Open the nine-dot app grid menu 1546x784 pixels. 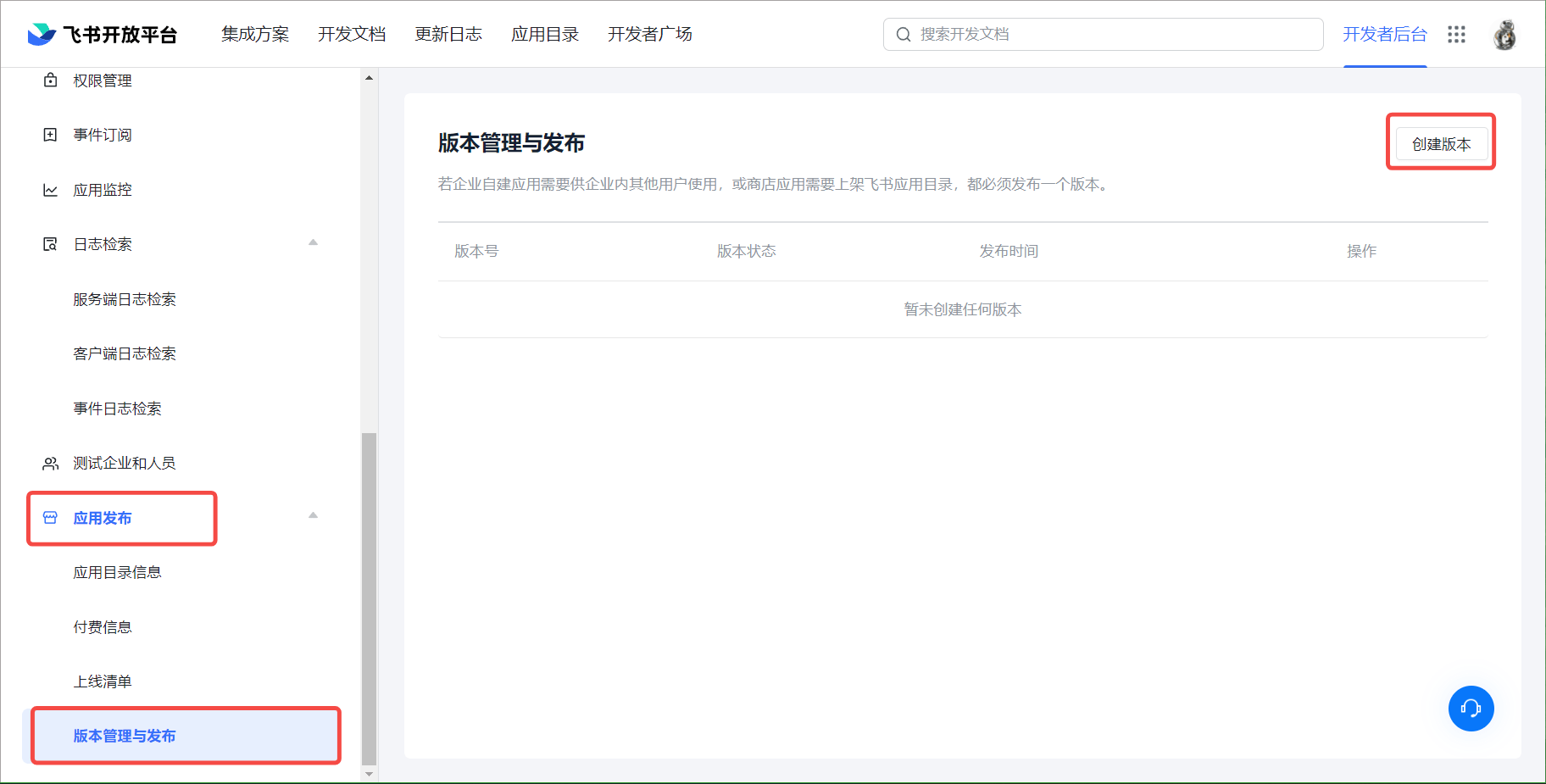pos(1456,34)
